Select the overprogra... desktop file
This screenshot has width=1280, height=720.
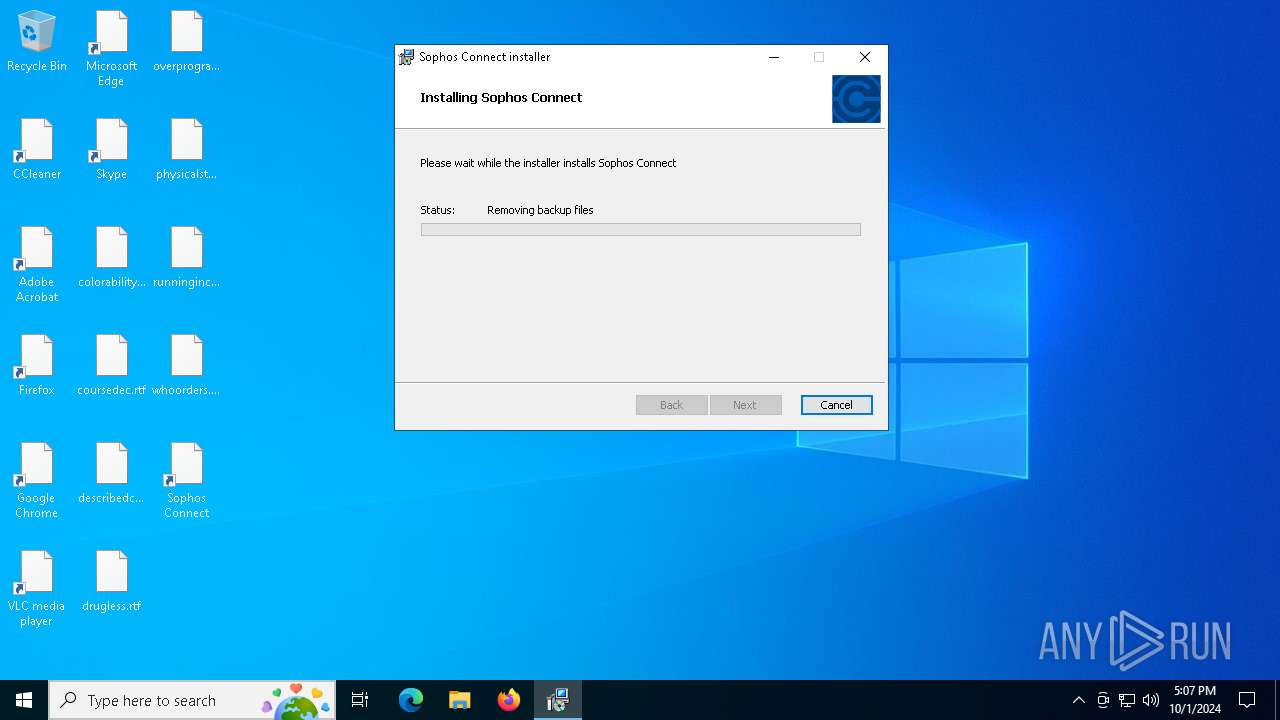[x=186, y=42]
